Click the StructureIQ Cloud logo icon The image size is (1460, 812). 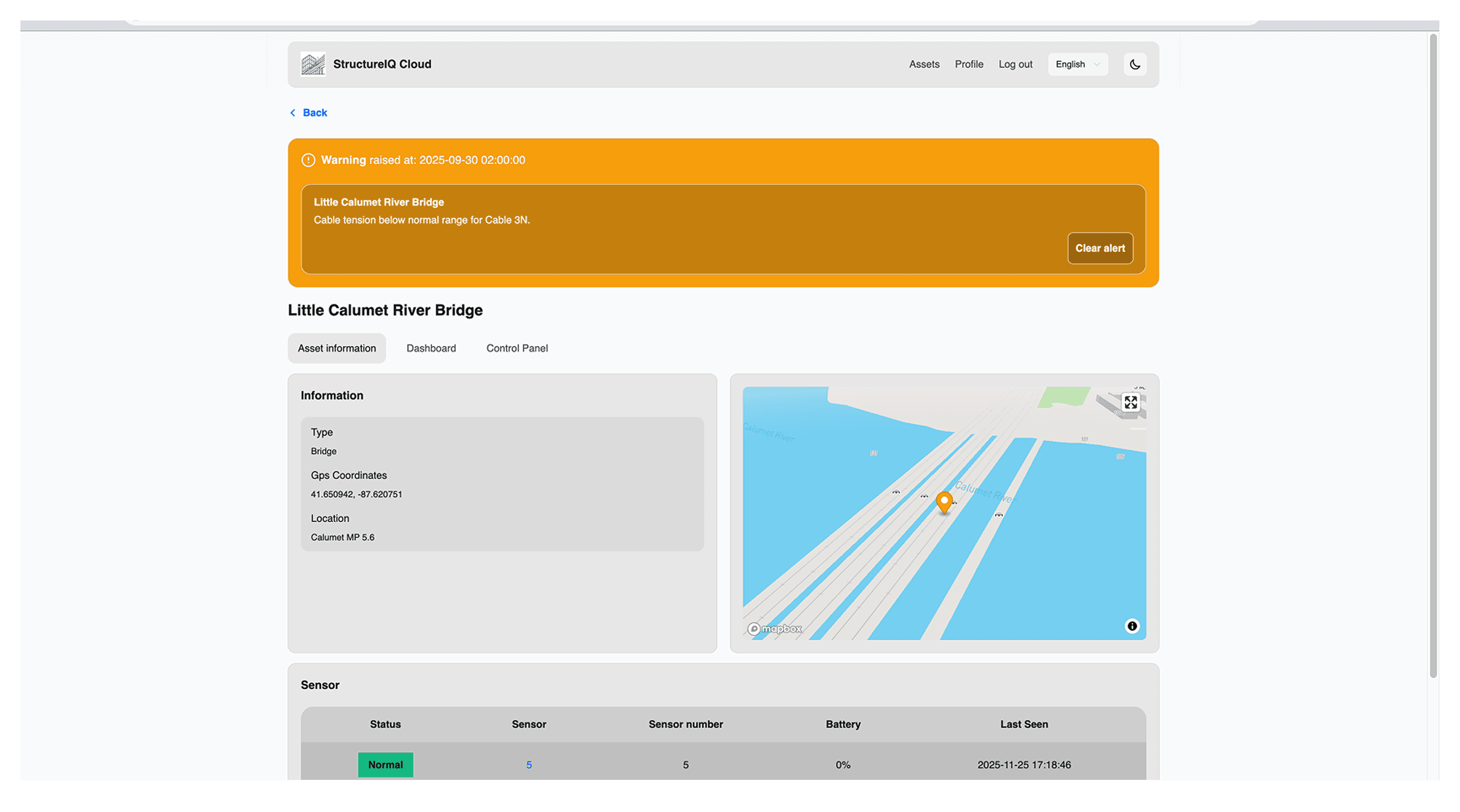(x=313, y=64)
